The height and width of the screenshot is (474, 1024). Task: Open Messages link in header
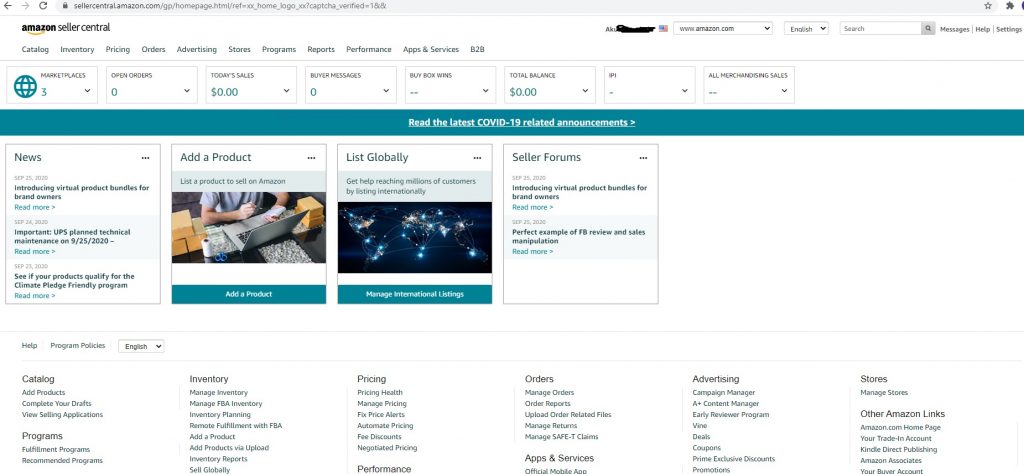954,29
